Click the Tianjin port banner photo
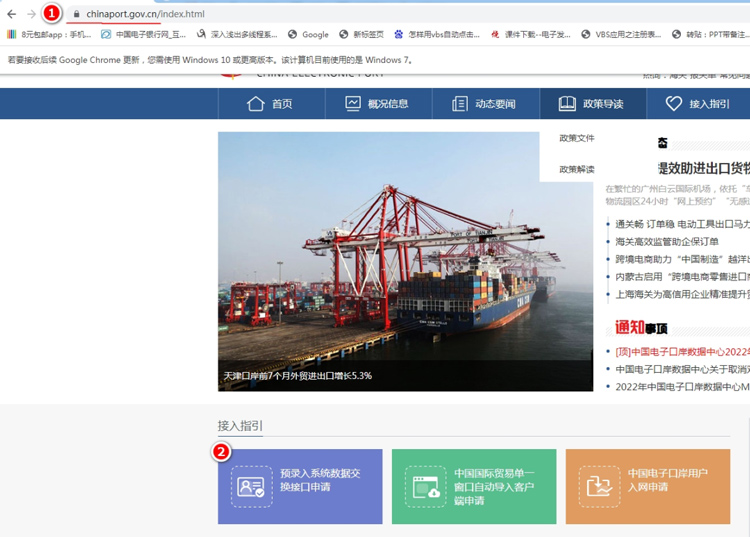Image resolution: width=750 pixels, height=537 pixels. tap(405, 261)
